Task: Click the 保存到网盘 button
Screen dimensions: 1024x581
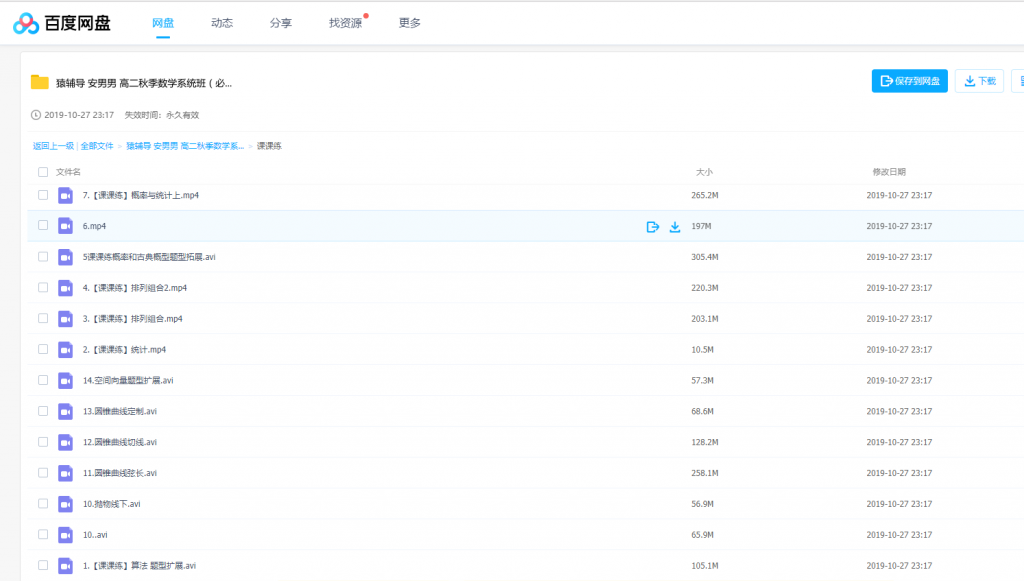Action: pyautogui.click(x=910, y=81)
